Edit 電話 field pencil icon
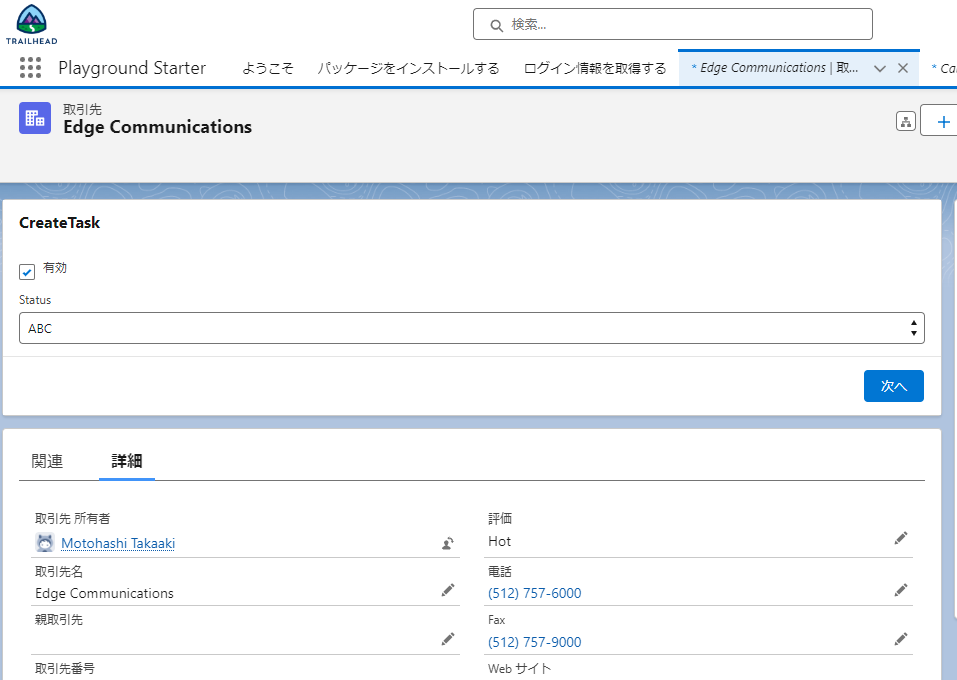 tap(901, 590)
